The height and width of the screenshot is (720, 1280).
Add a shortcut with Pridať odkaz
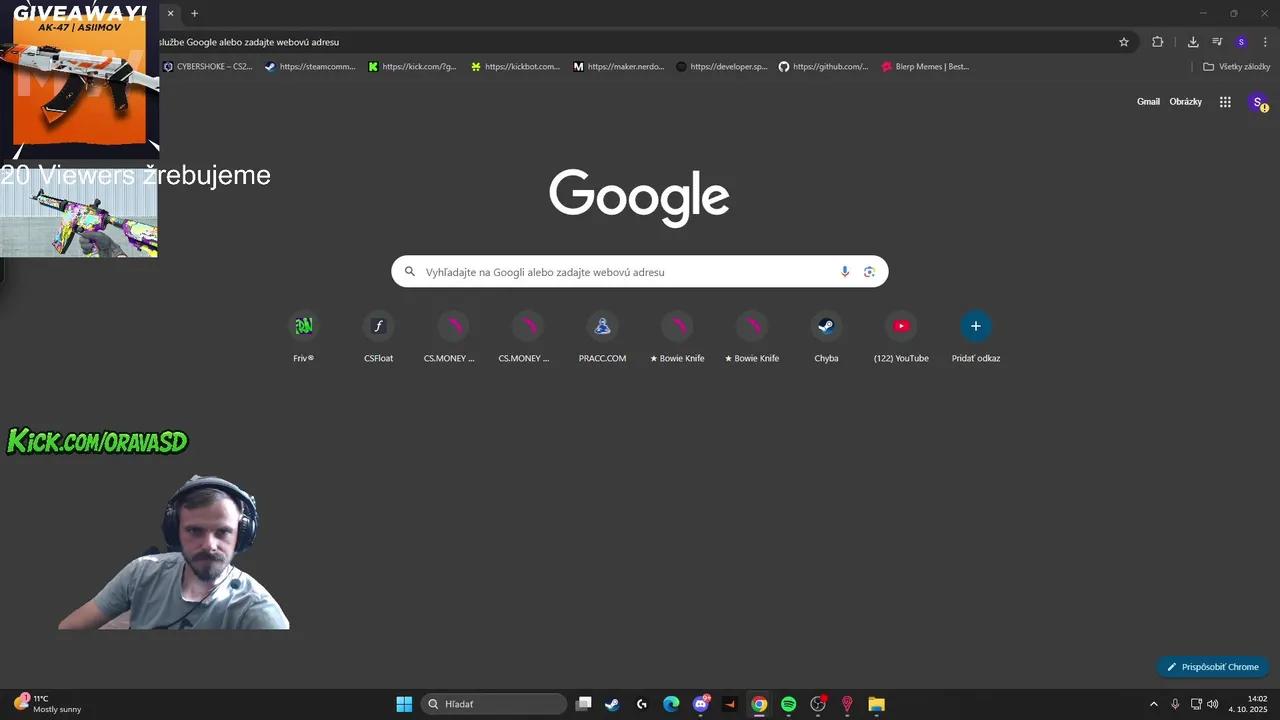(976, 337)
